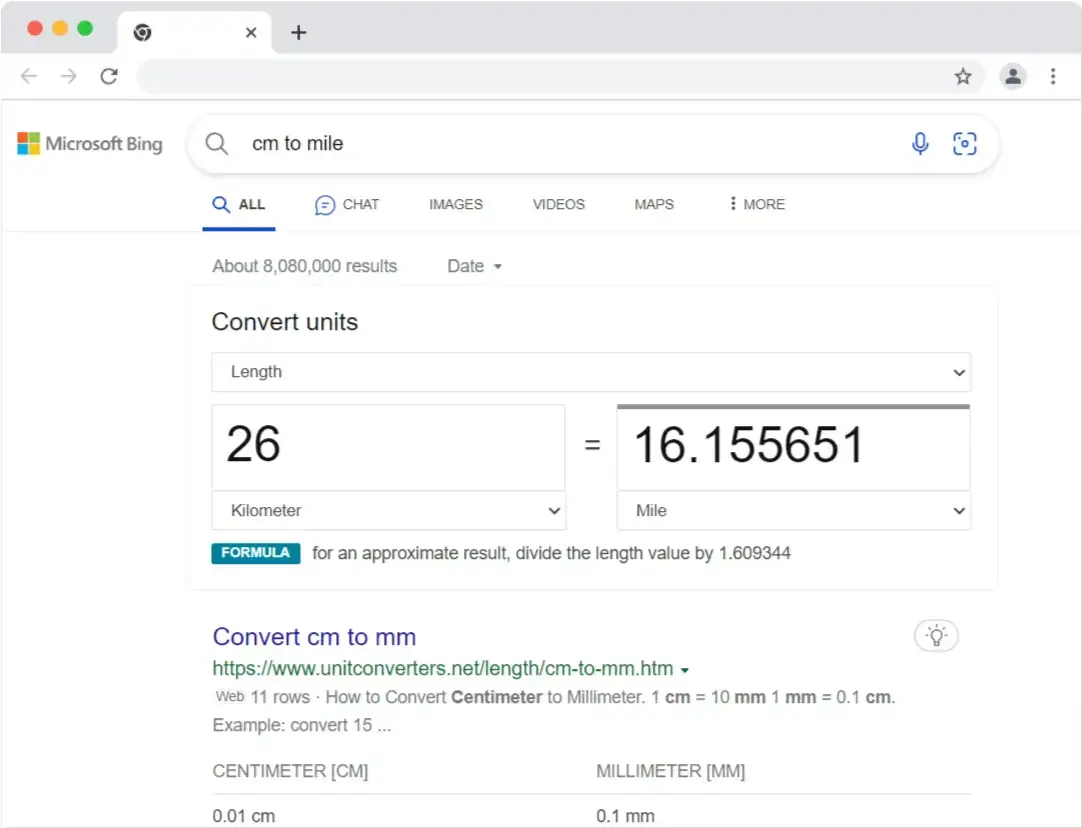Viewport: 1082px width, 828px height.
Task: Open the Date filter dropdown
Action: 473,266
